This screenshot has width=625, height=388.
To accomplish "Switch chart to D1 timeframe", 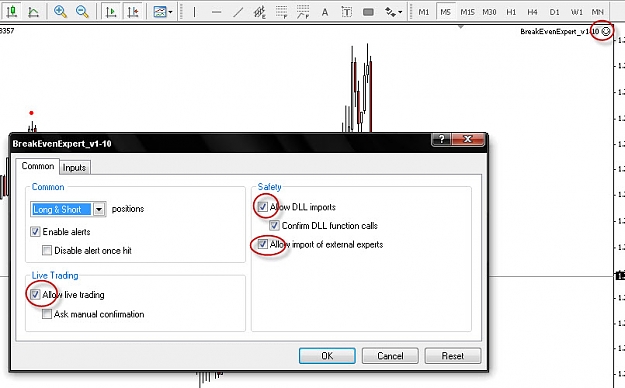I will click(x=554, y=12).
